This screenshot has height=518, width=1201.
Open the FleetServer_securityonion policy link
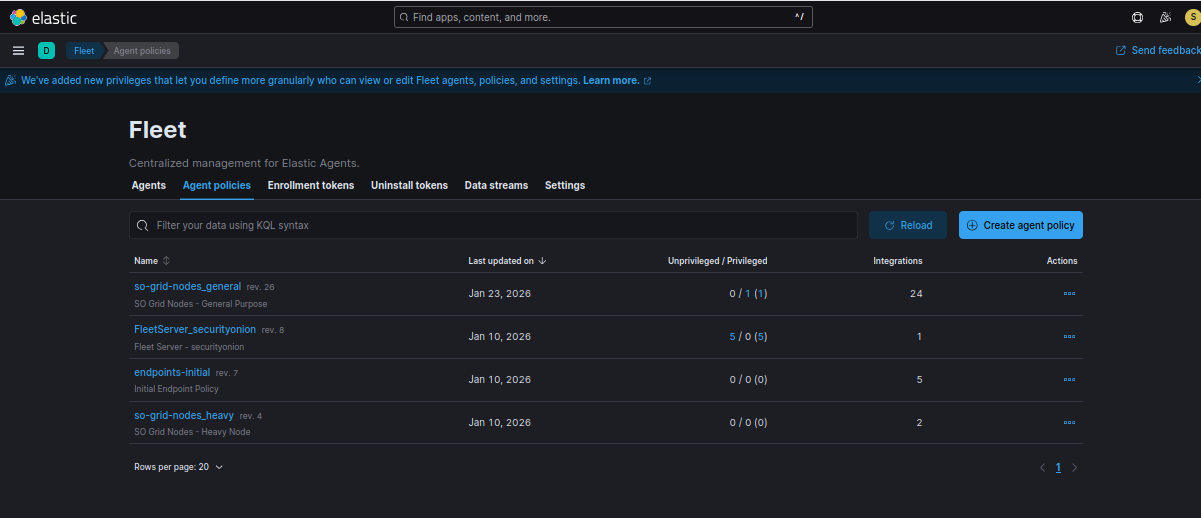[194, 329]
